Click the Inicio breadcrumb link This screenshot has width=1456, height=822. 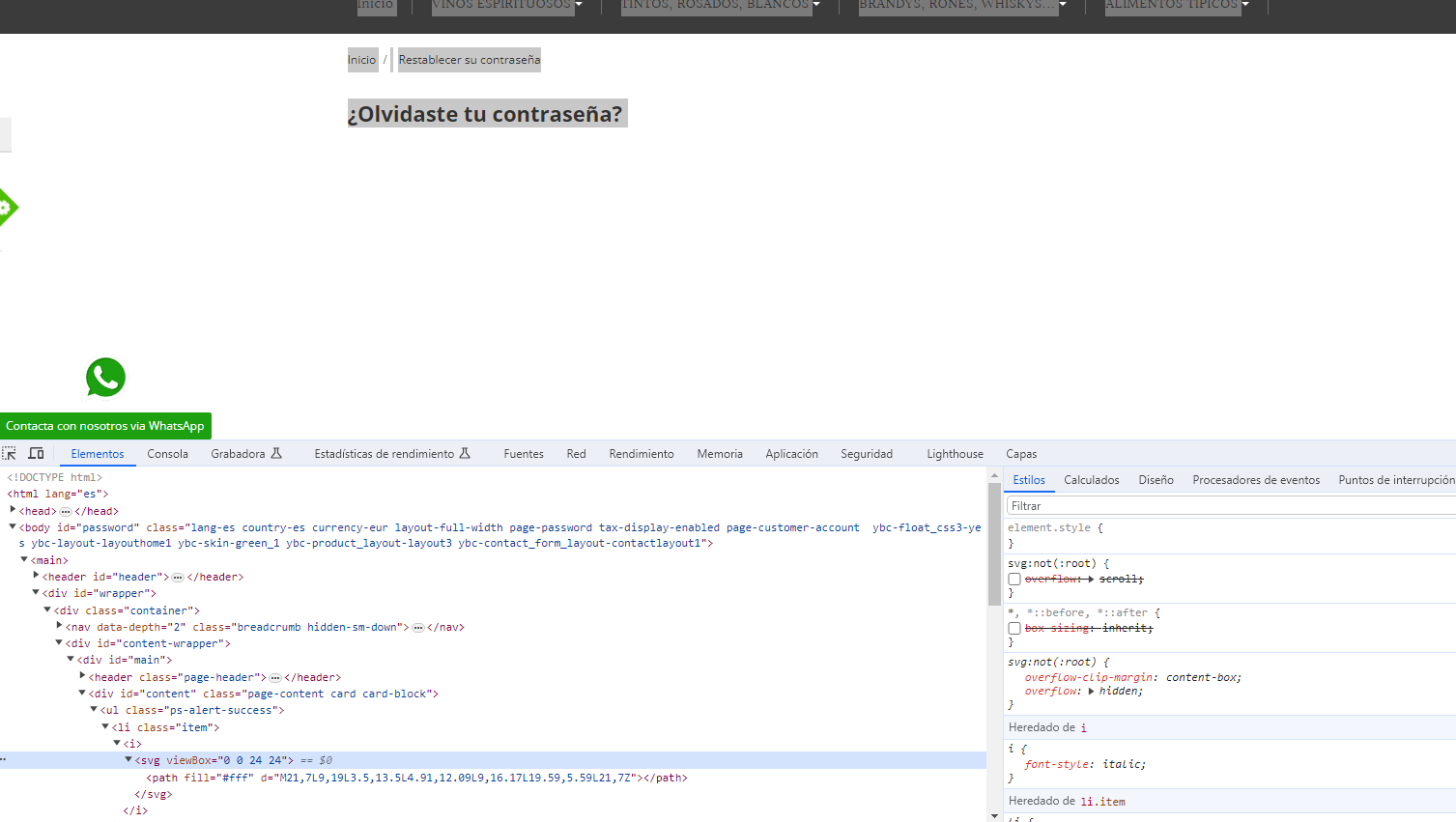[361, 60]
